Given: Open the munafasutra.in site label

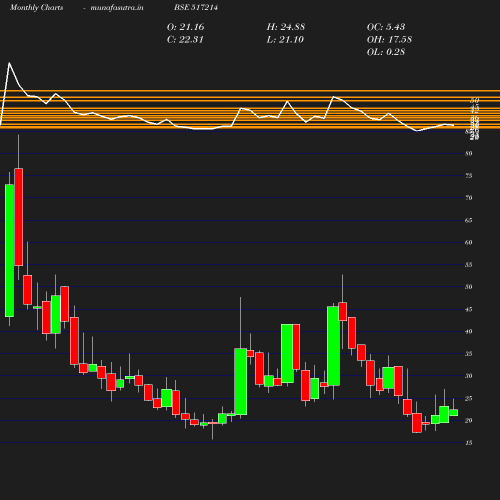Looking at the screenshot, I should [117, 7].
